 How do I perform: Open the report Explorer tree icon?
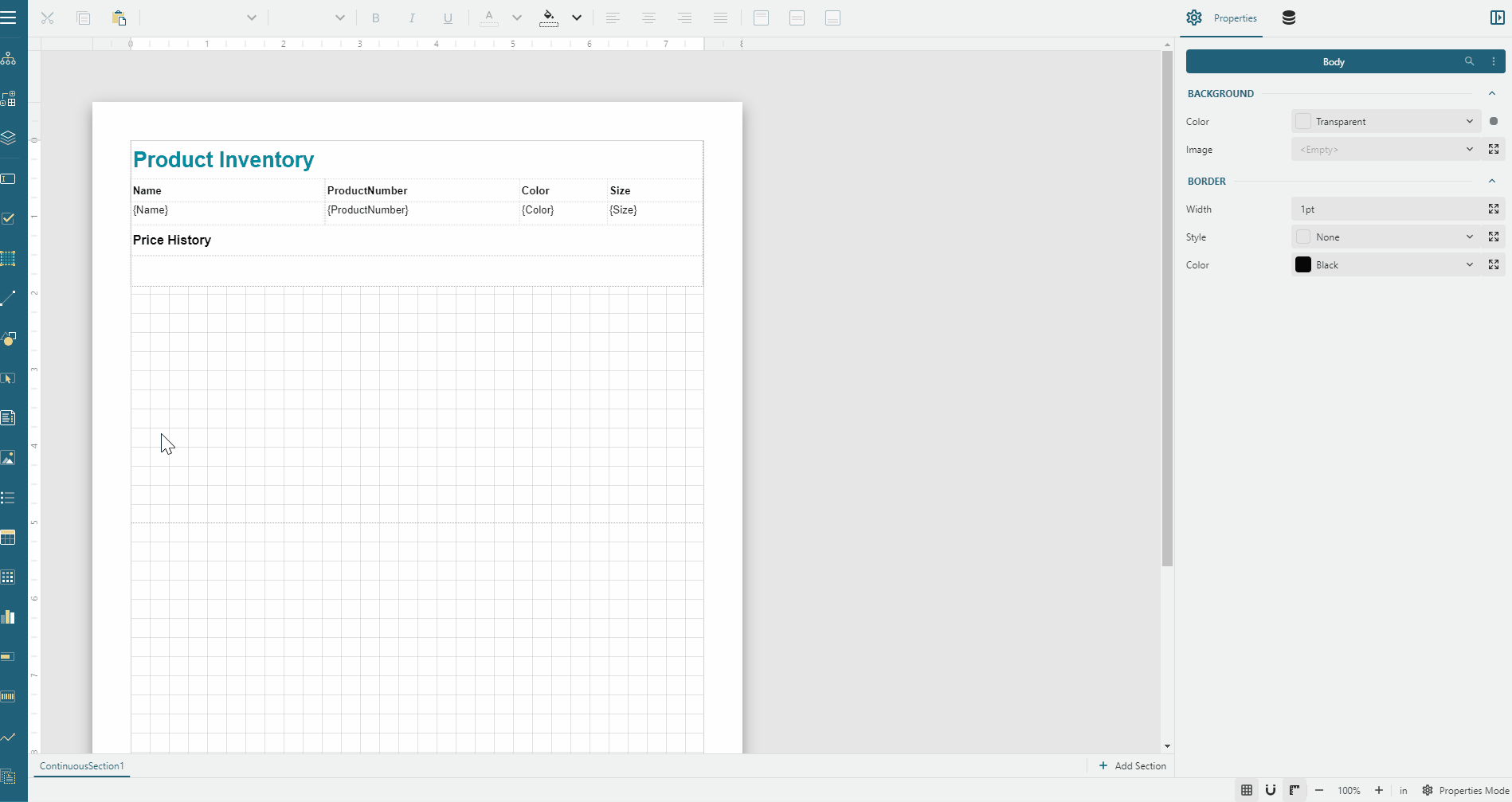pyautogui.click(x=9, y=59)
